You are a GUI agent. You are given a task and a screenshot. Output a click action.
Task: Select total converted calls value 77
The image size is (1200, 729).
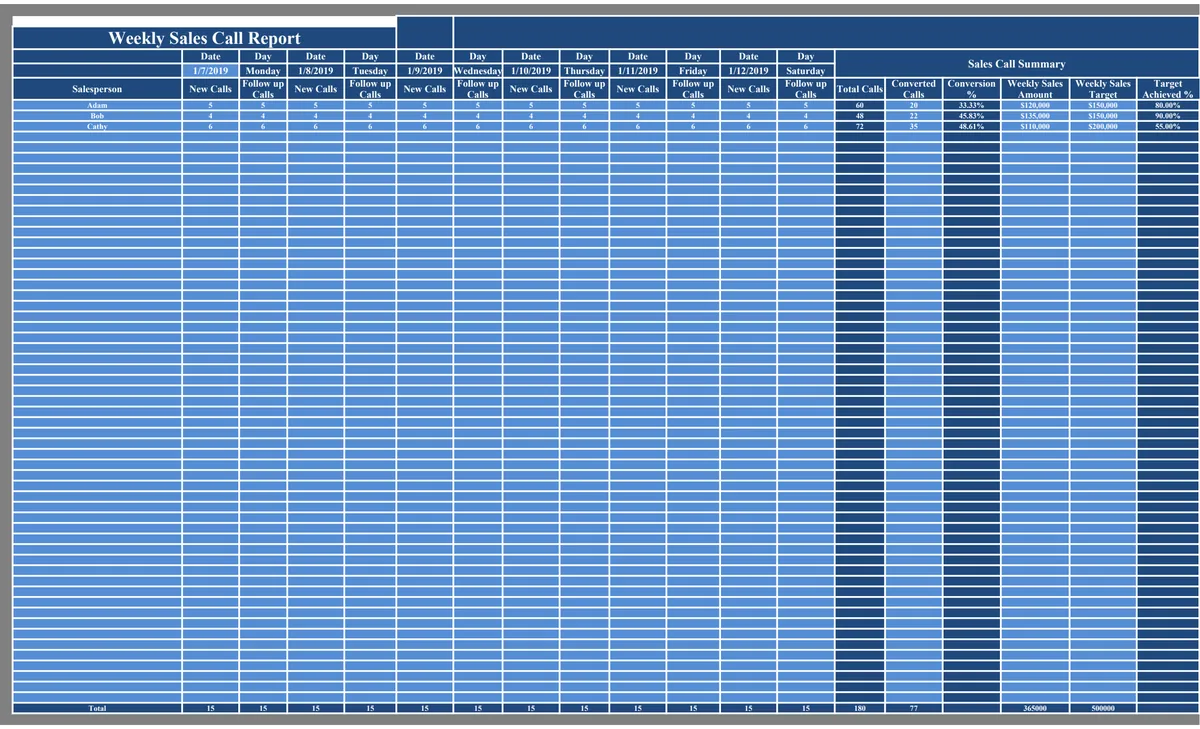click(913, 708)
